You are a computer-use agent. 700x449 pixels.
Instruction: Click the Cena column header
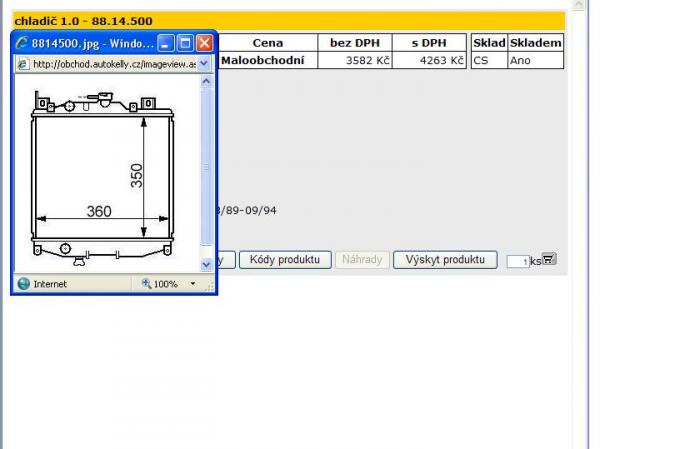pos(267,43)
